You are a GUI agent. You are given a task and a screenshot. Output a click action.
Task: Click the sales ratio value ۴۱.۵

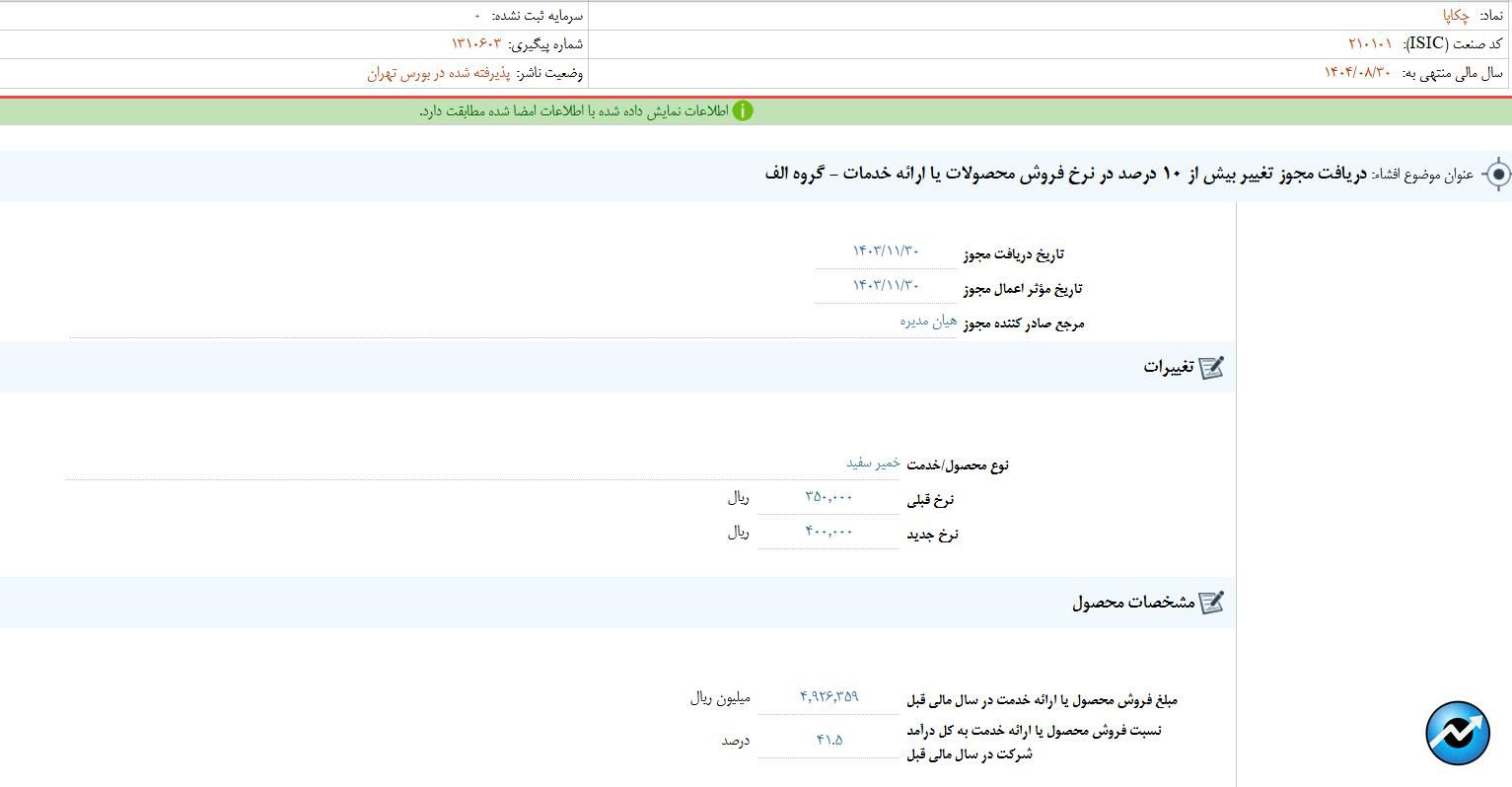pos(828,740)
